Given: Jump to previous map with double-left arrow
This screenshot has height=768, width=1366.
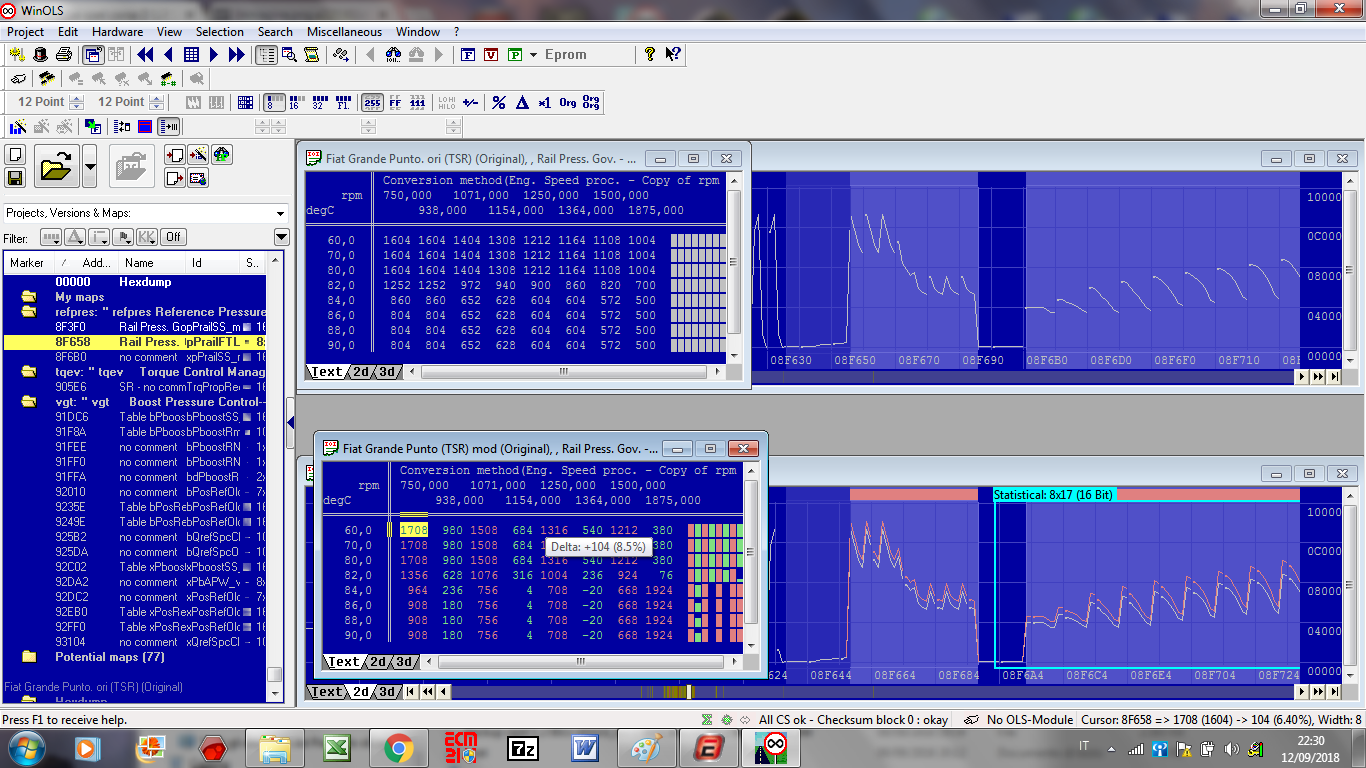Looking at the screenshot, I should [145, 54].
